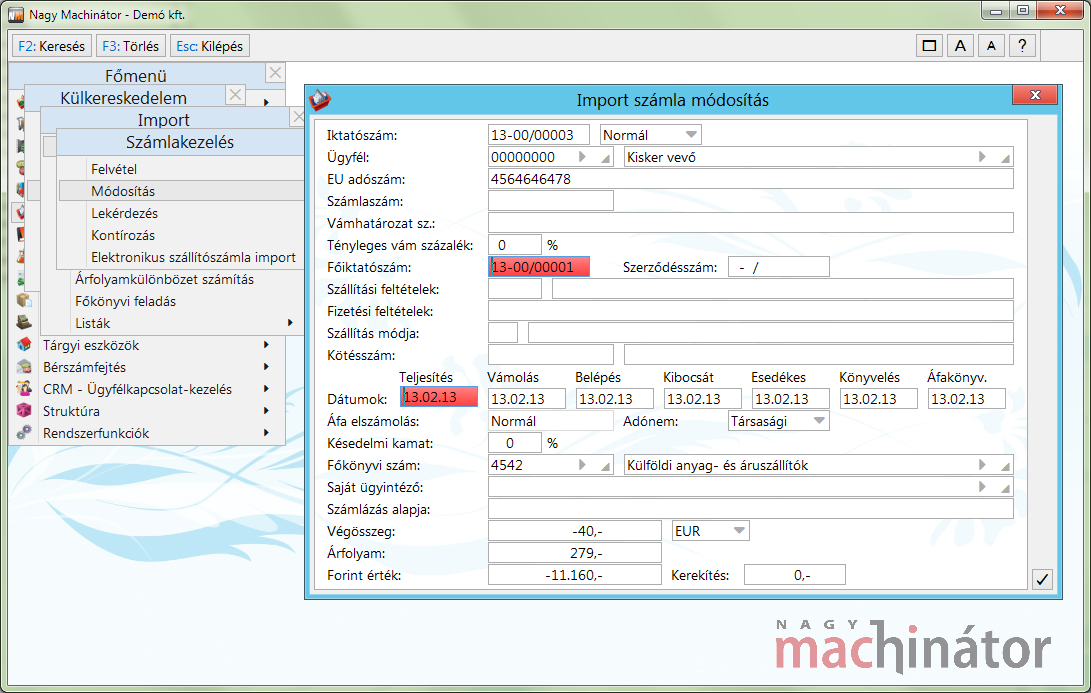
Task: Click the Kerekítés field
Action: point(795,575)
